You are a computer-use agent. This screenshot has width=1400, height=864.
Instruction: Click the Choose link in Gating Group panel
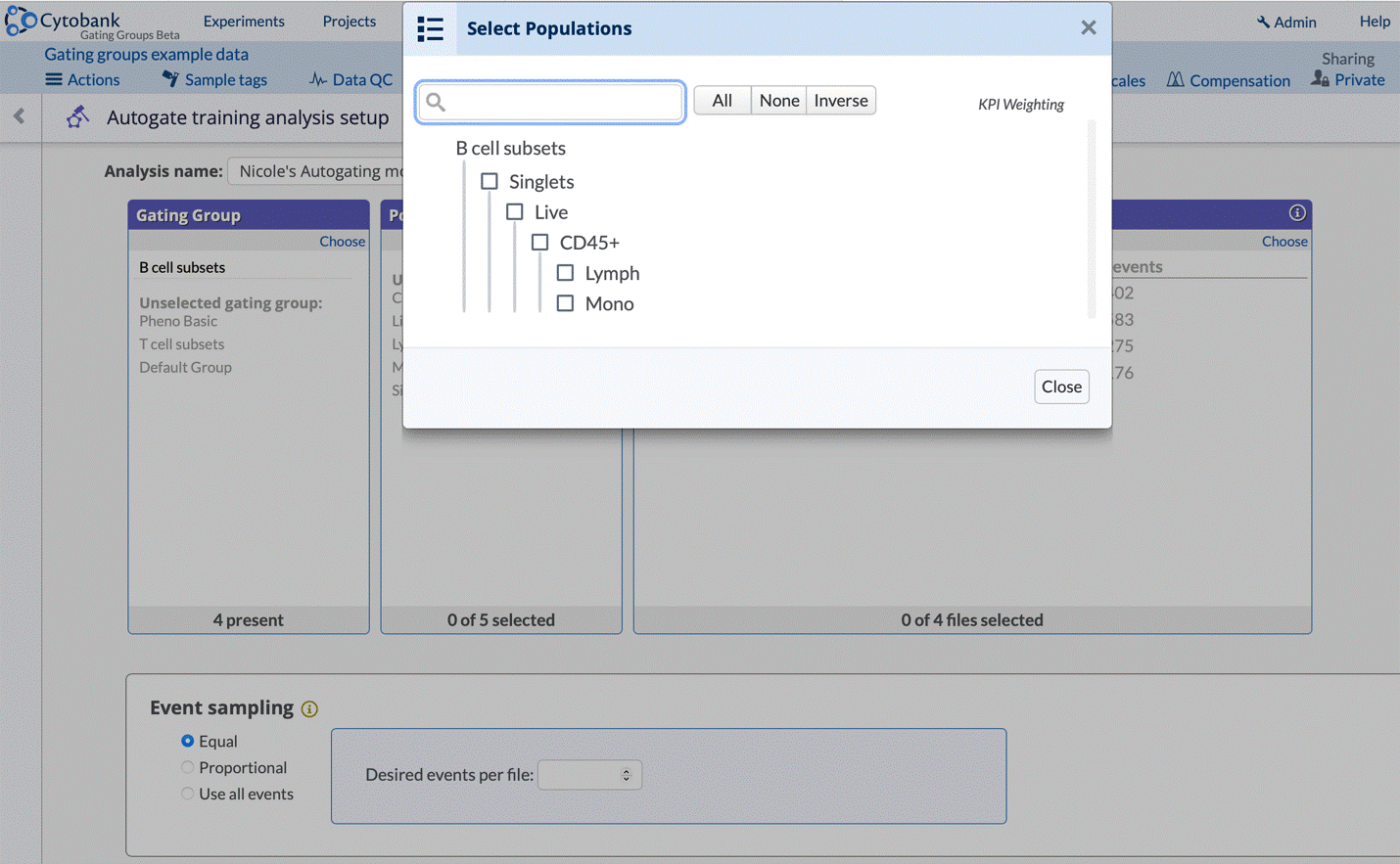point(342,242)
